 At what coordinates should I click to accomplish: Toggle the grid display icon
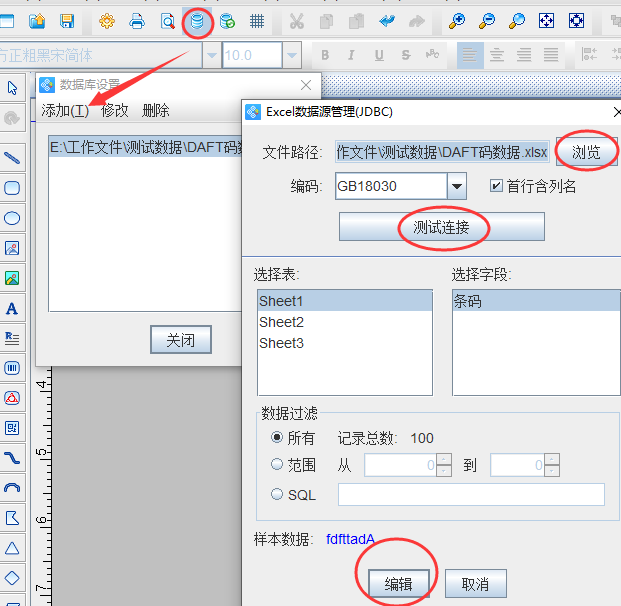pos(257,21)
